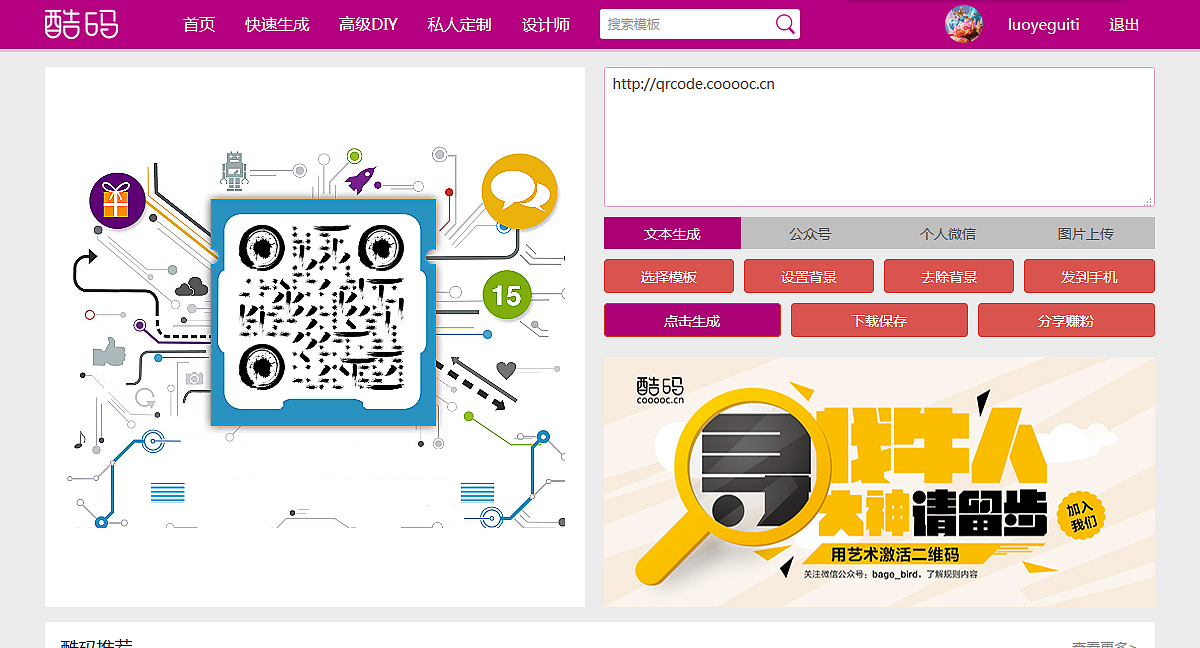Click the 设置背景 button
Viewport: 1200px width, 648px height.
click(809, 276)
